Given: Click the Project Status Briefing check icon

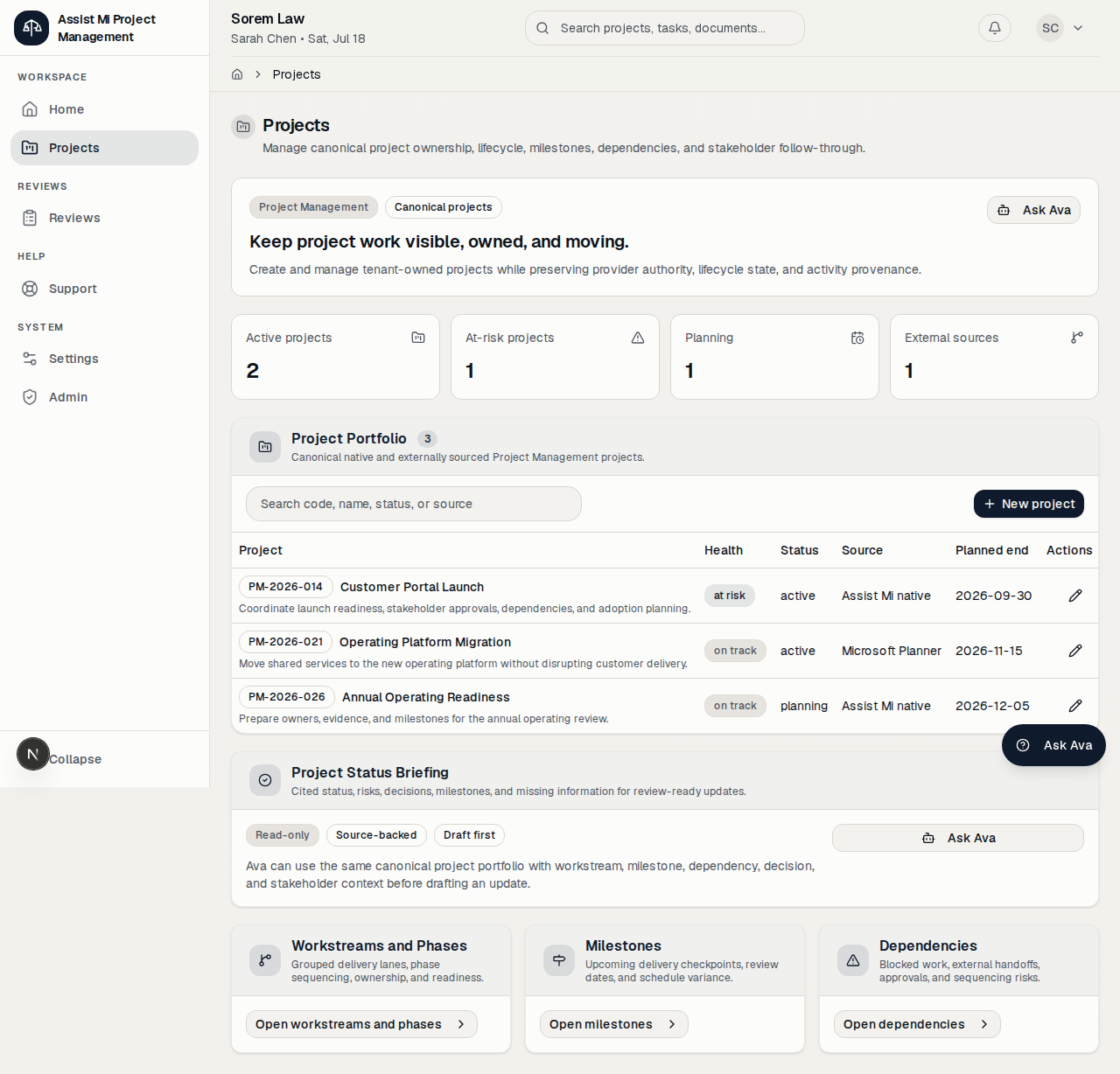Looking at the screenshot, I should 265,780.
